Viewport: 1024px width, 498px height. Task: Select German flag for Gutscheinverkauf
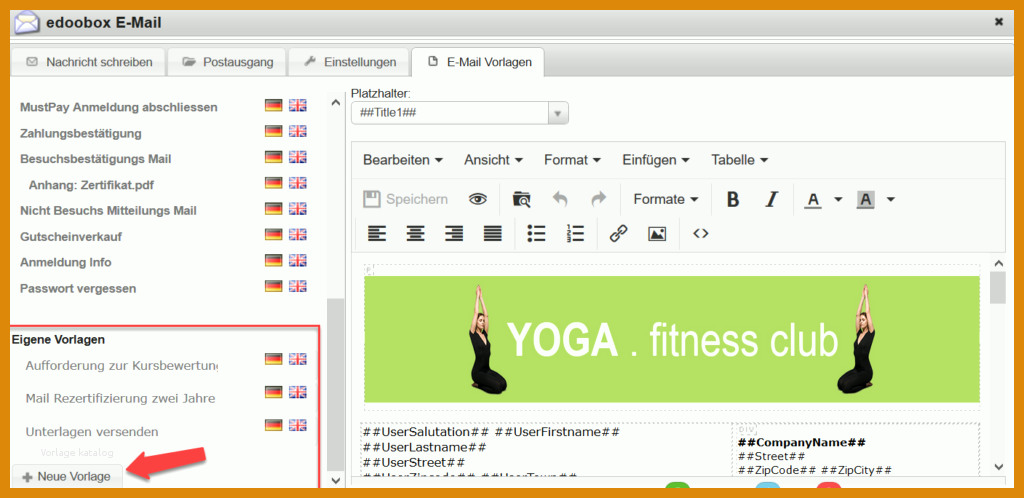point(273,234)
